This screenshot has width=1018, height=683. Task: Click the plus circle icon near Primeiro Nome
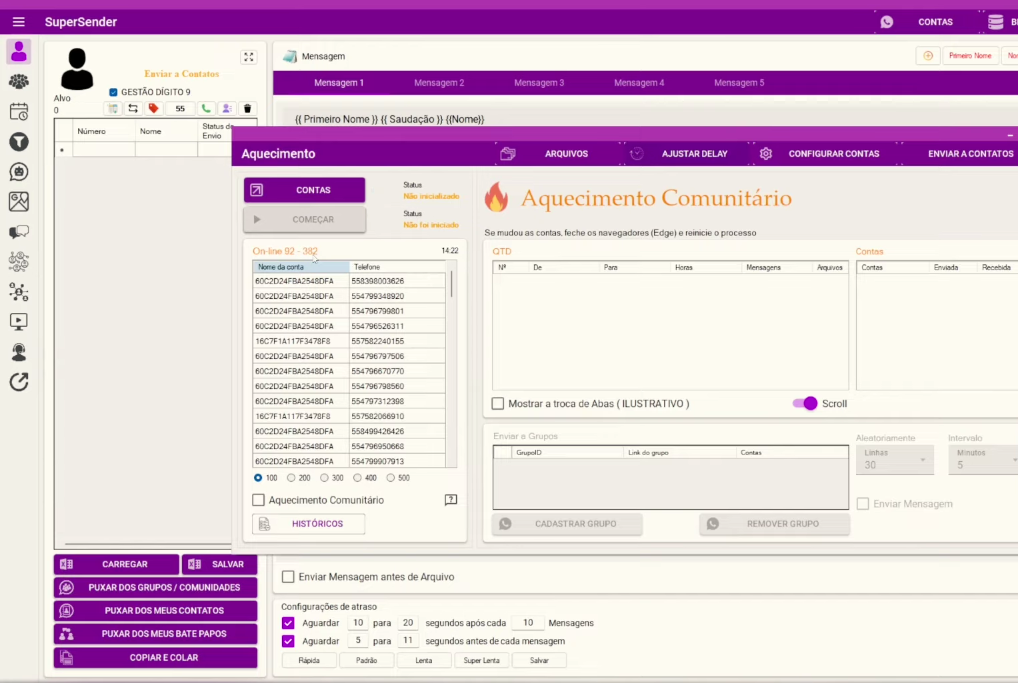(x=928, y=56)
